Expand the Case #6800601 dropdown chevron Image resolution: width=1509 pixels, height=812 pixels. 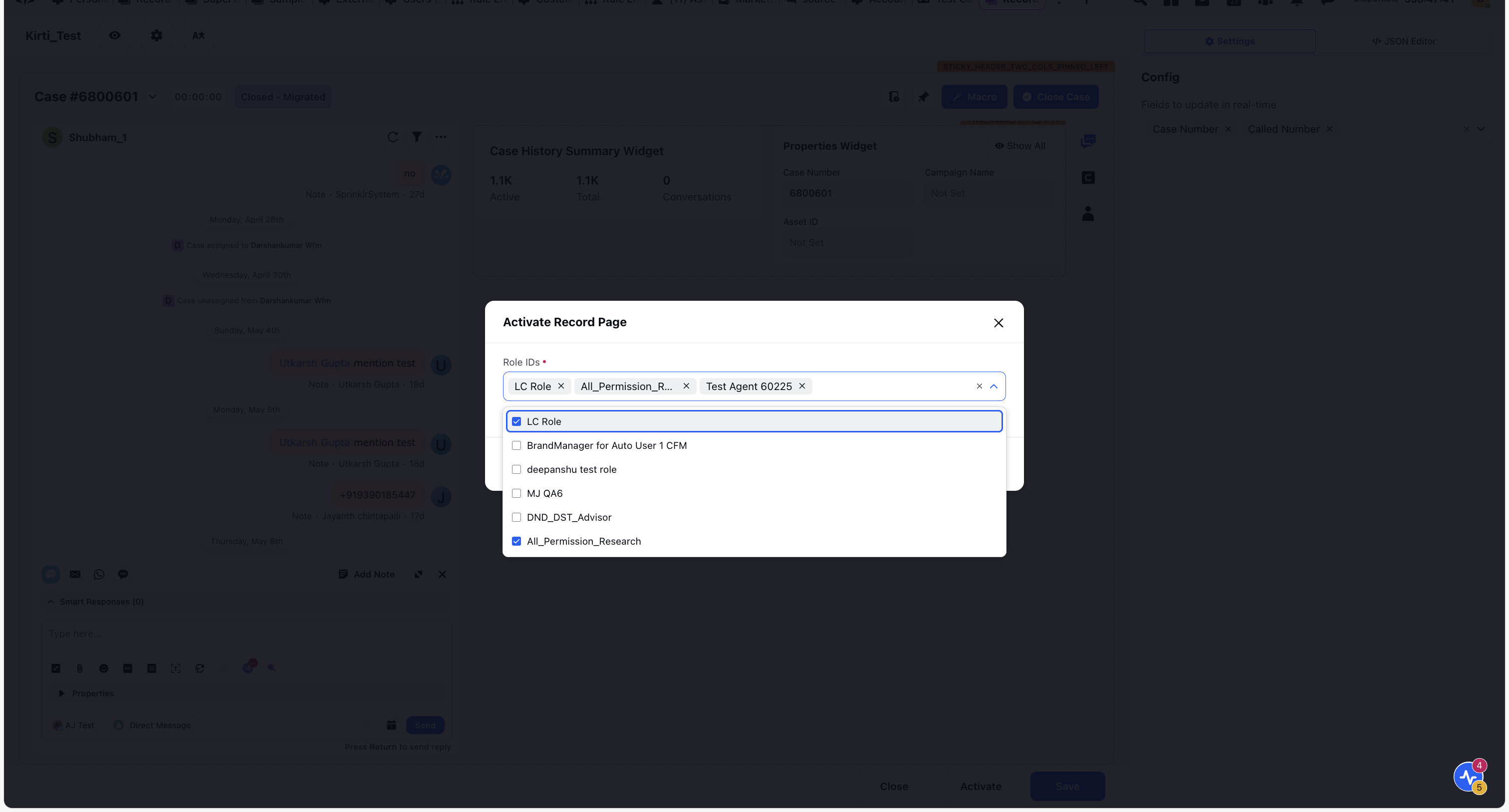[152, 97]
